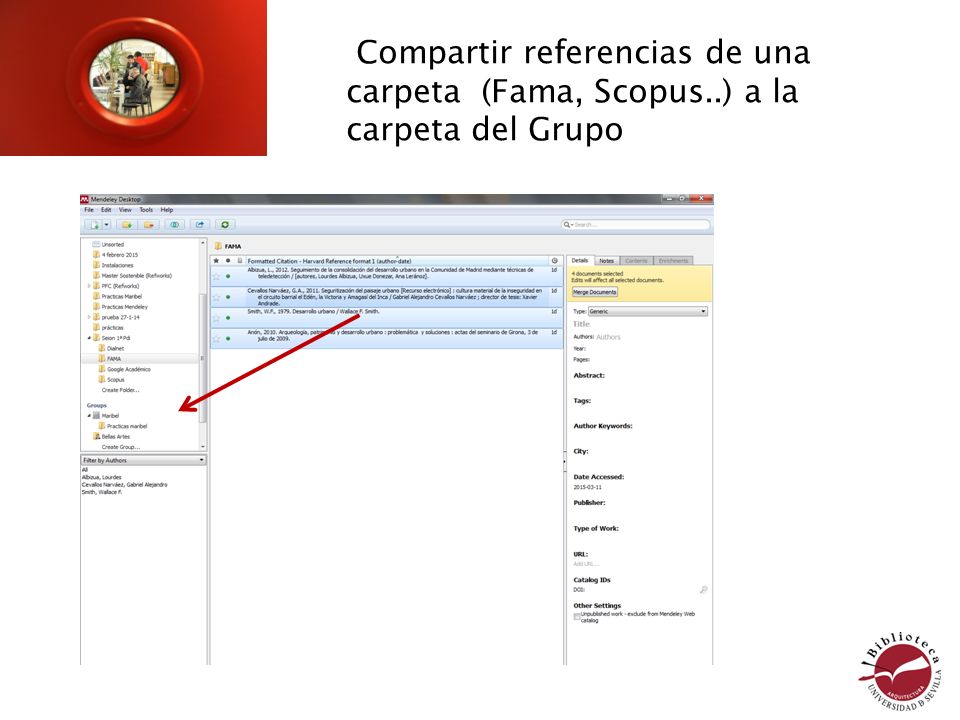Image resolution: width=960 pixels, height=720 pixels.
Task: Switch to the Details tab
Action: click(580, 261)
